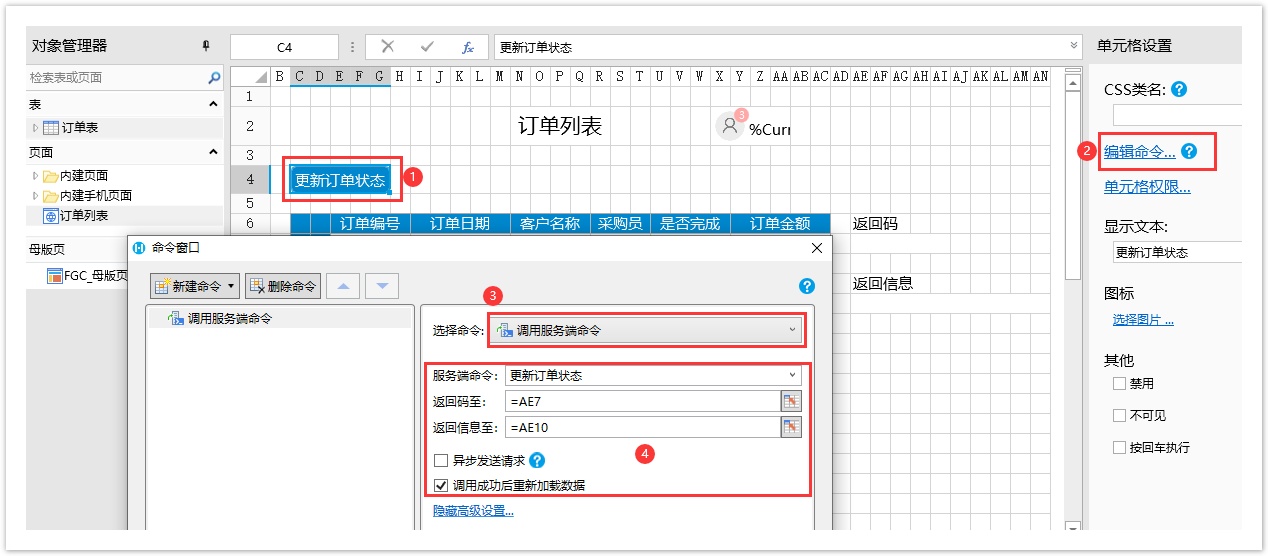Select 调用服务端命令 in command list
Screen dimensions: 1268x556
[229, 318]
